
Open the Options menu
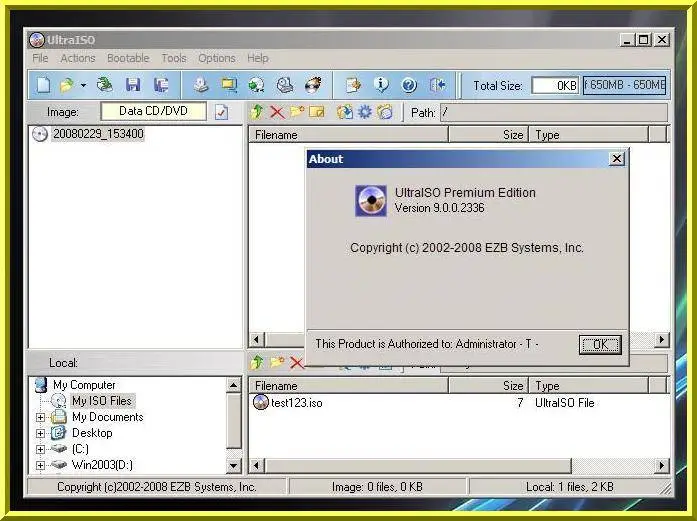(x=217, y=58)
